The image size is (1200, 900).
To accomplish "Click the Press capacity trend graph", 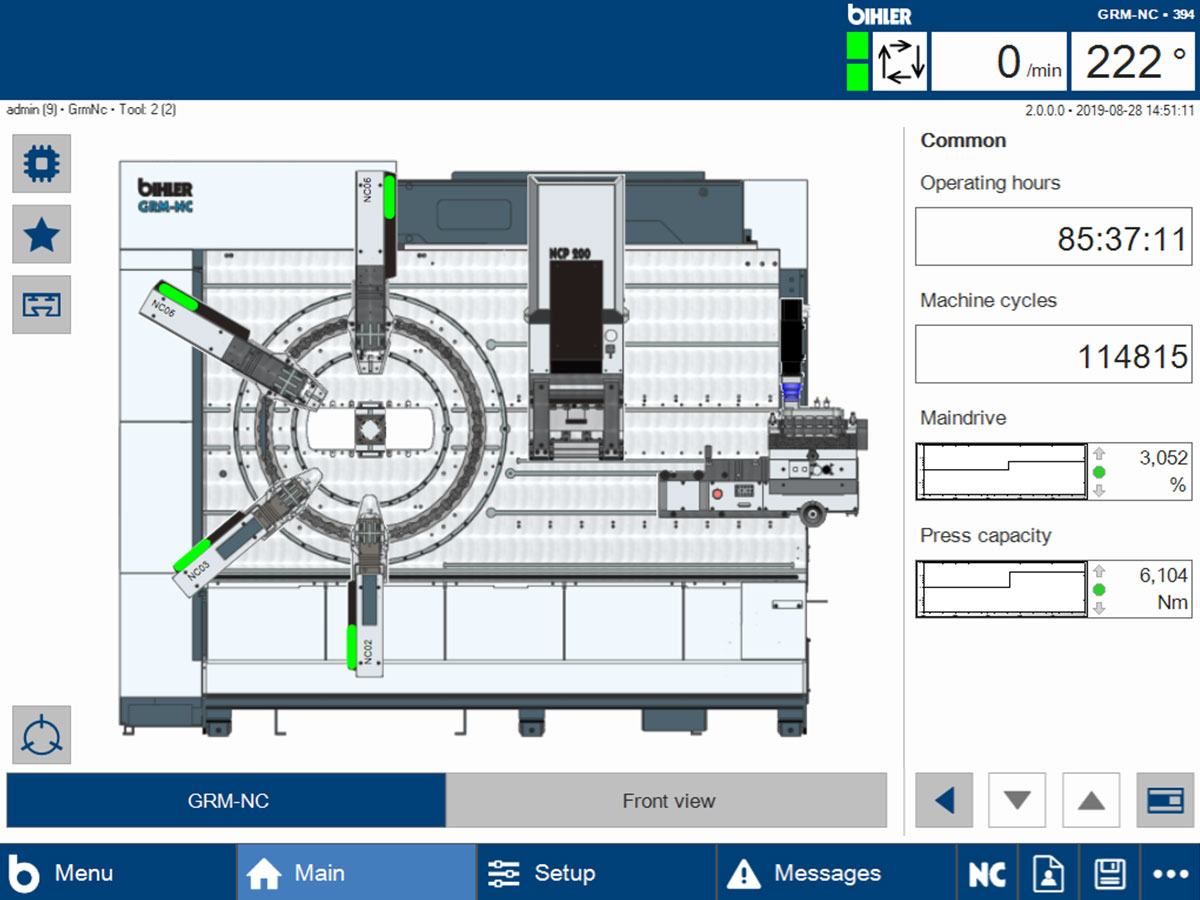I will pyautogui.click(x=1001, y=589).
